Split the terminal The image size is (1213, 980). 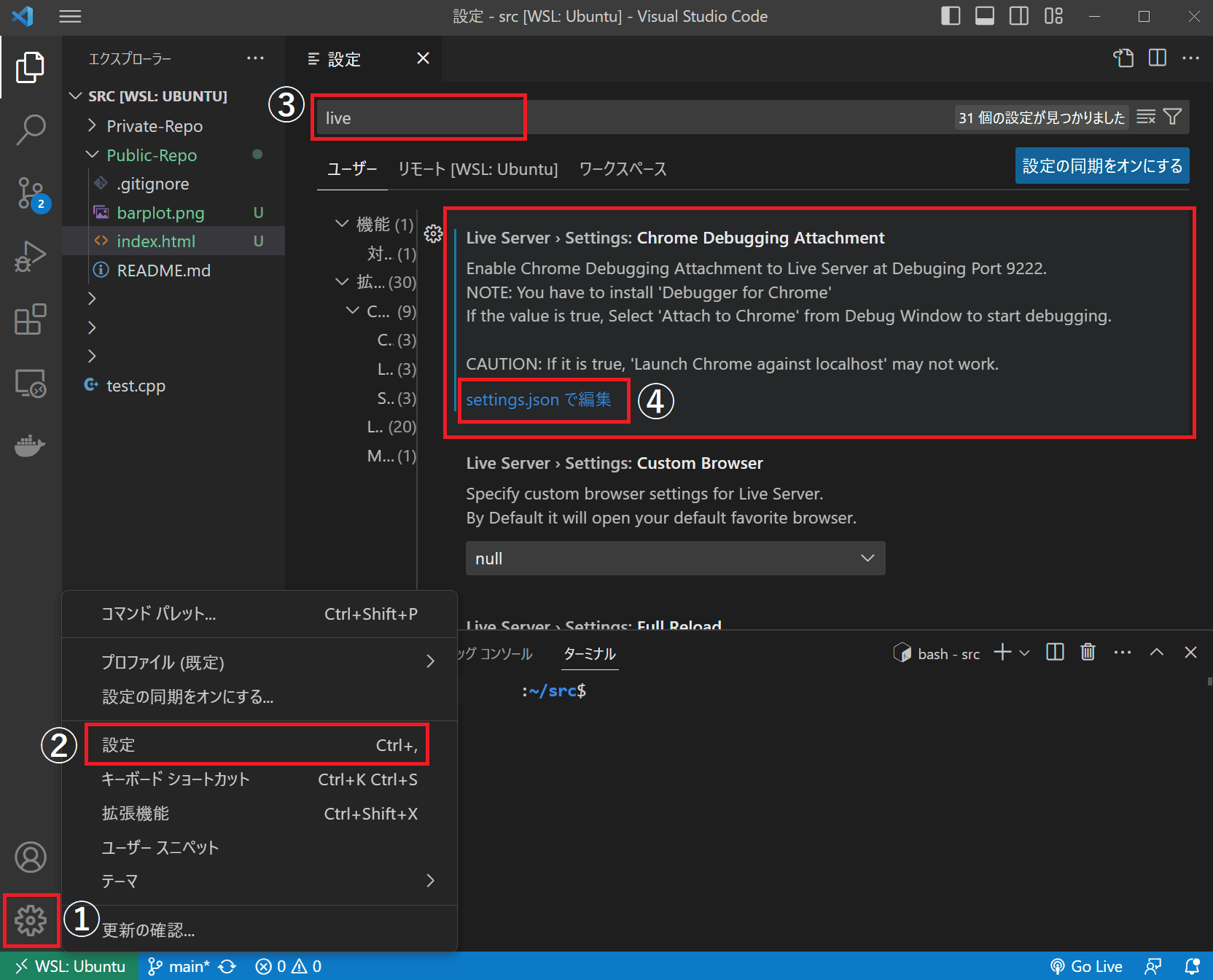1055,652
